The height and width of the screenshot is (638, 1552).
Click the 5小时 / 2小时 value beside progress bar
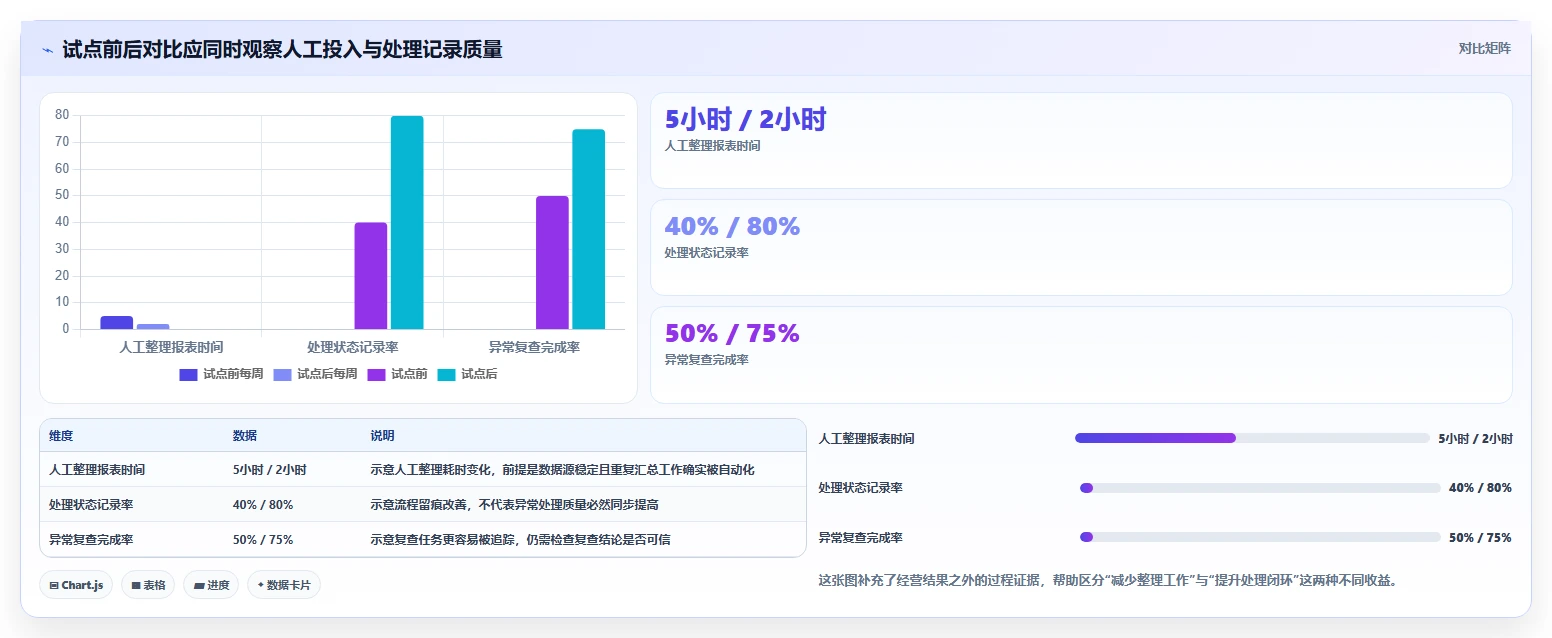1475,438
